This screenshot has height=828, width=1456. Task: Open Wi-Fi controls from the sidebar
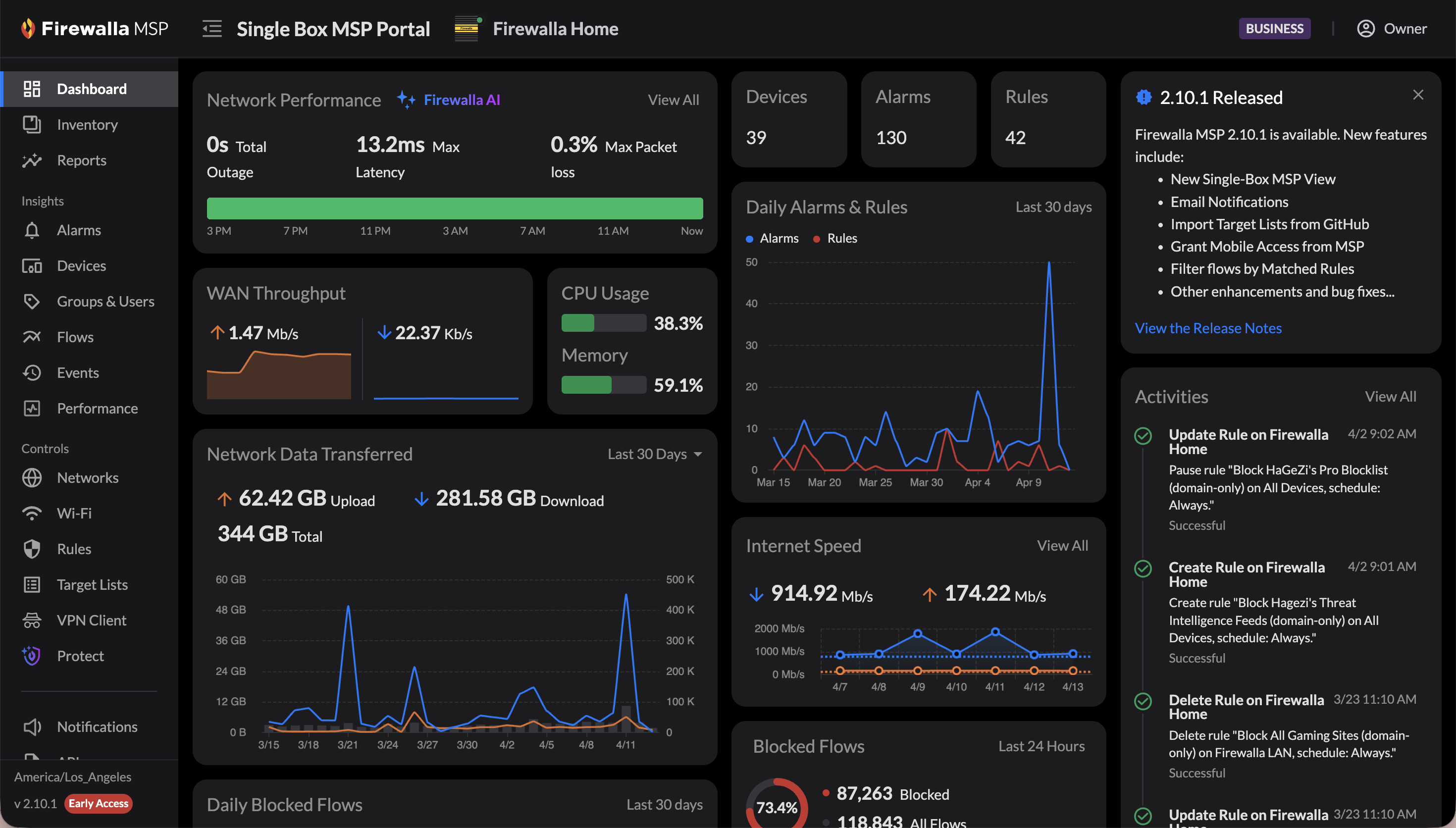74,513
